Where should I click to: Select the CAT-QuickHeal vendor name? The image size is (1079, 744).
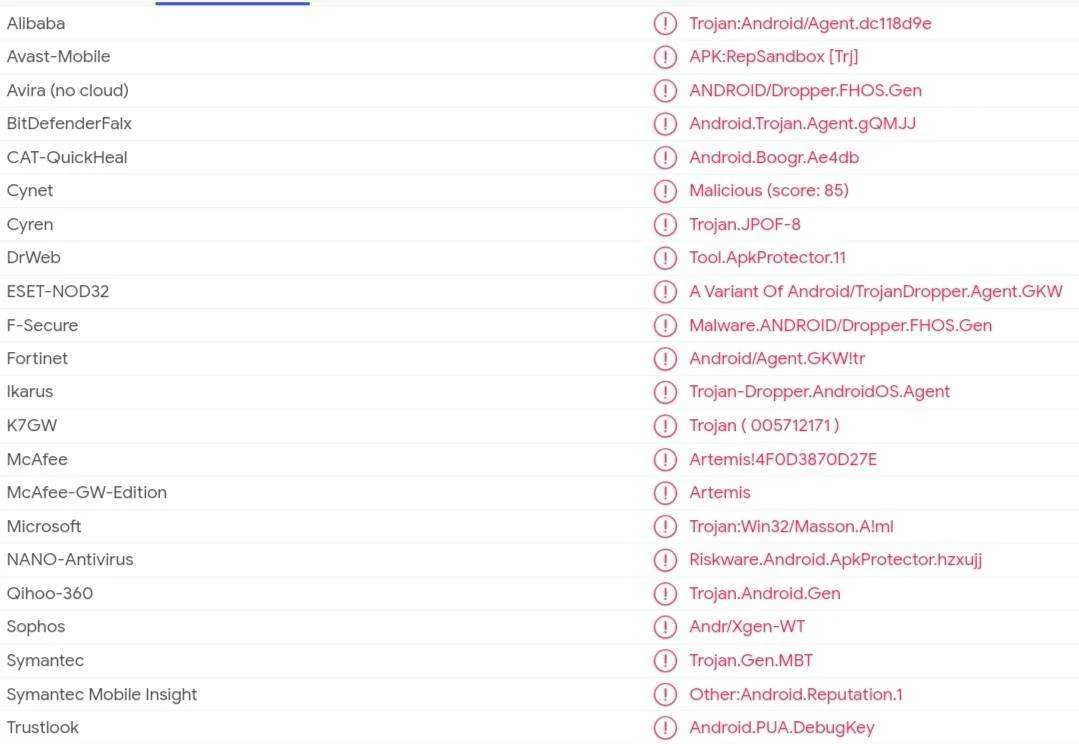[x=67, y=158]
